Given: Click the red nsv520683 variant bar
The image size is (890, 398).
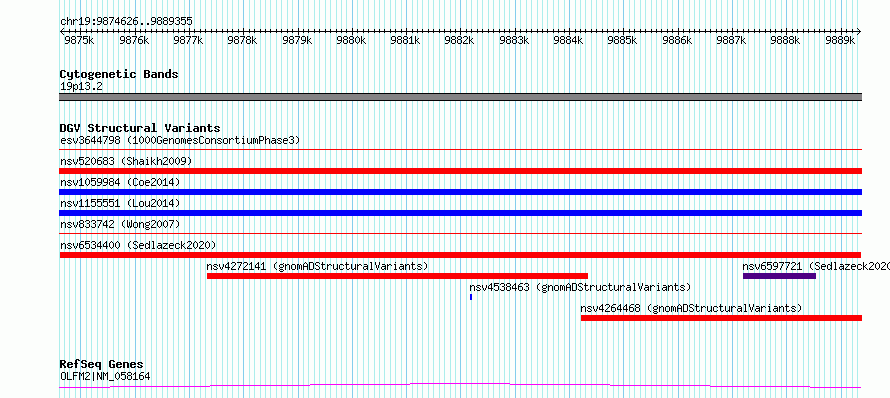Looking at the screenshot, I should coord(460,171).
